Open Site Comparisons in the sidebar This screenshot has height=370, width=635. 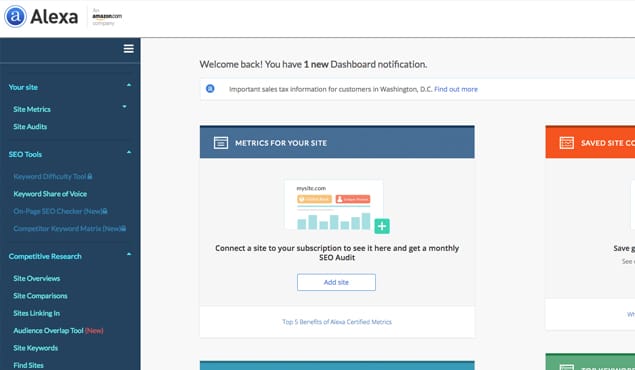click(x=40, y=296)
